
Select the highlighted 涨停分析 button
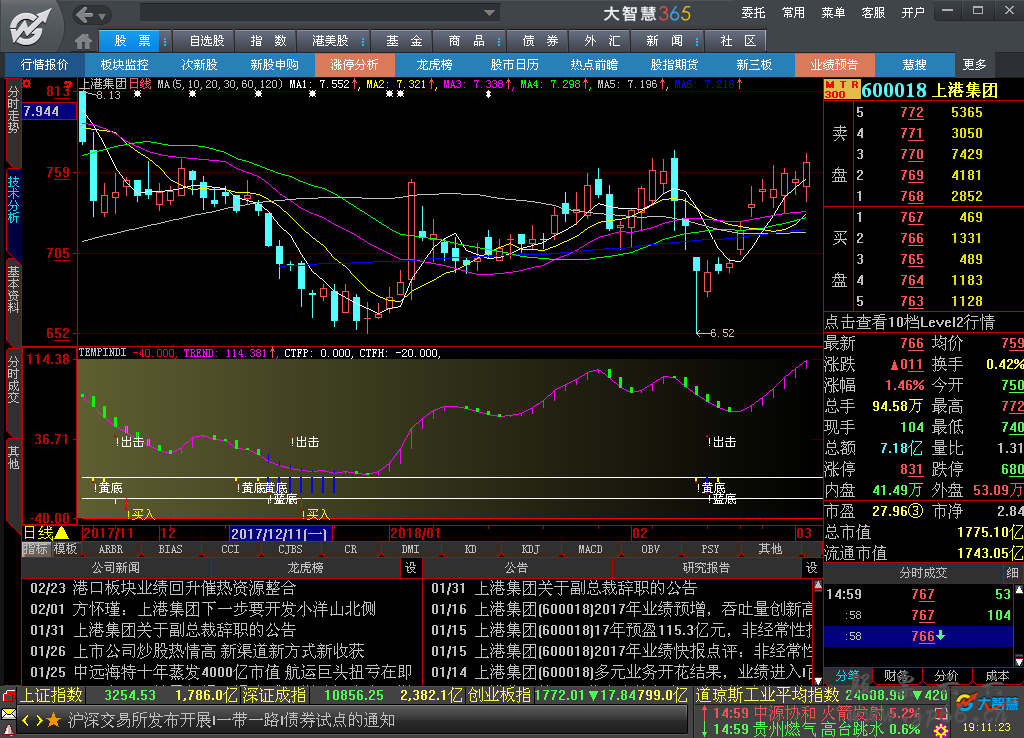point(354,65)
